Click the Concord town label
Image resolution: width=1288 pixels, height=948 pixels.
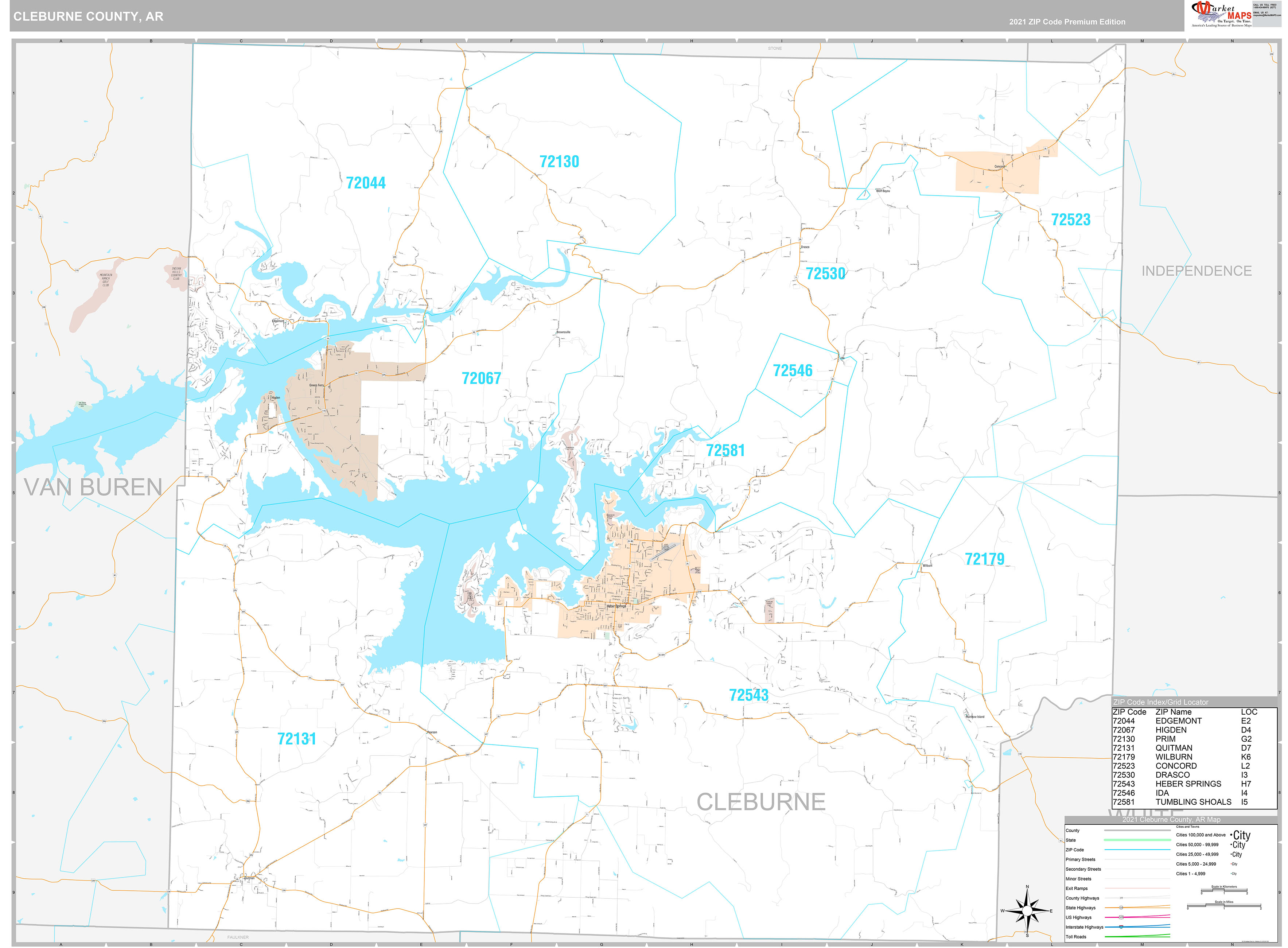pos(1000,166)
